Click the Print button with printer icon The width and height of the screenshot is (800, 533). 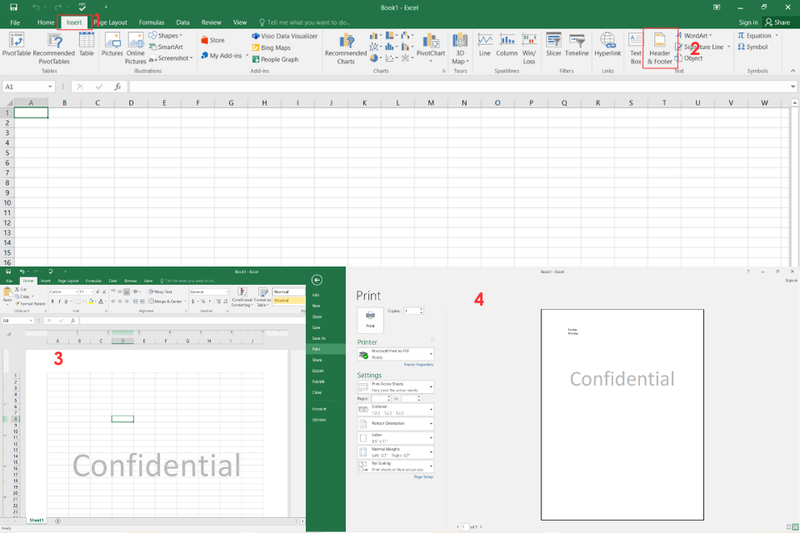click(x=369, y=318)
